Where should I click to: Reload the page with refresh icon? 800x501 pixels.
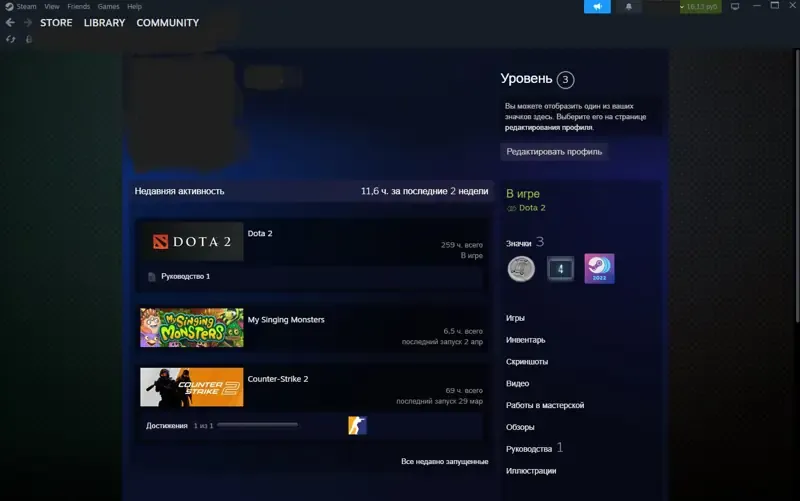tap(11, 39)
